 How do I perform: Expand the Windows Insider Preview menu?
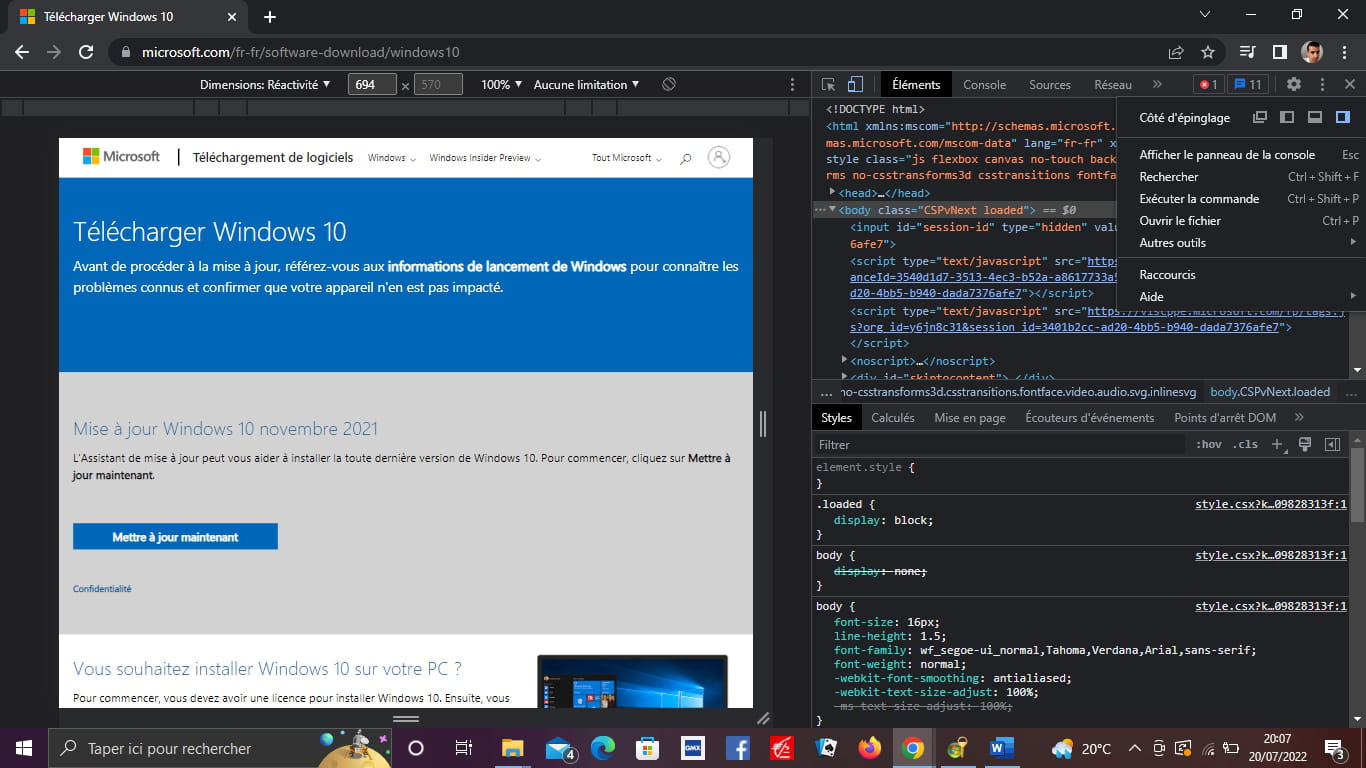click(x=485, y=158)
